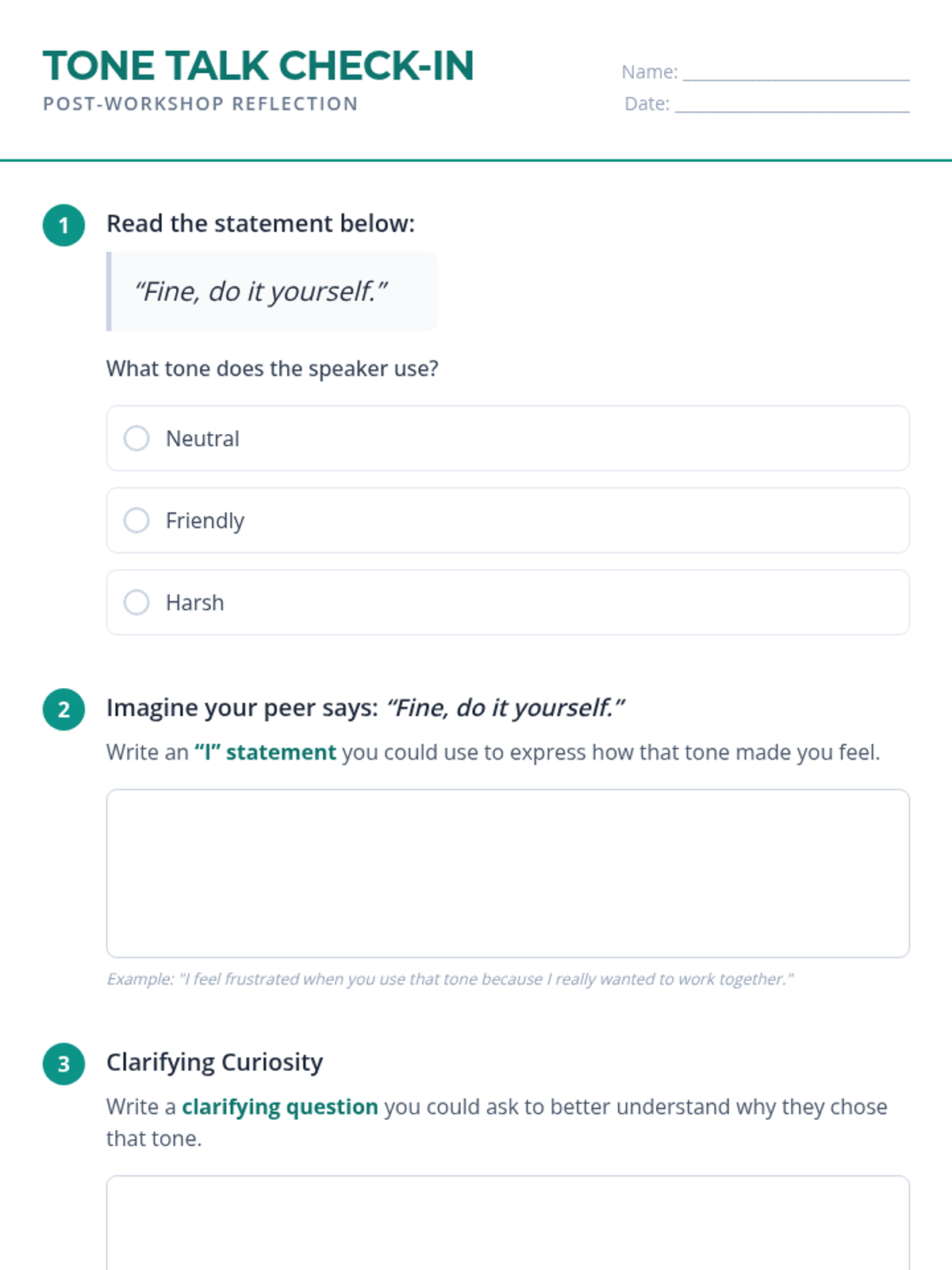952x1270 pixels.
Task: Click the Name blank line field
Action: 796,73
